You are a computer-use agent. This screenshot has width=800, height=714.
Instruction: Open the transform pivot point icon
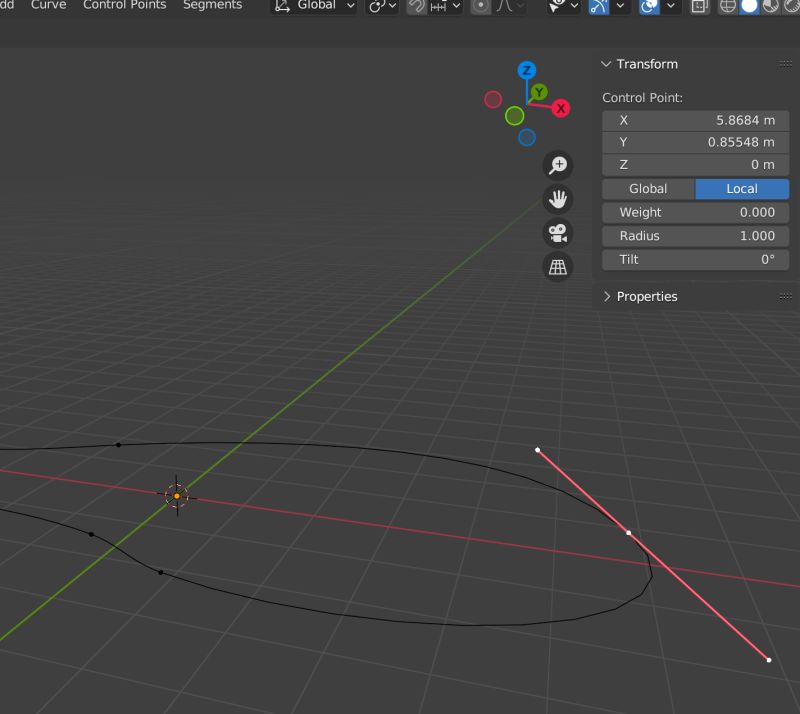378,6
